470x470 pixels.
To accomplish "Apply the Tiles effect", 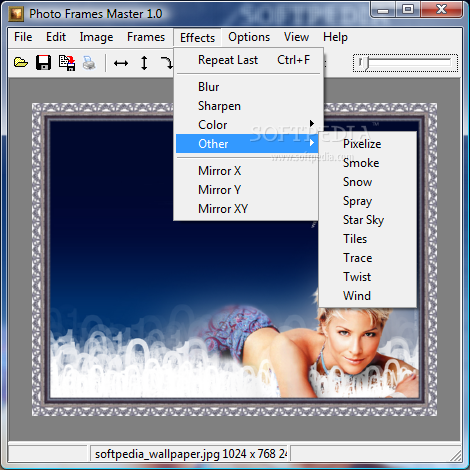I will (x=368, y=239).
